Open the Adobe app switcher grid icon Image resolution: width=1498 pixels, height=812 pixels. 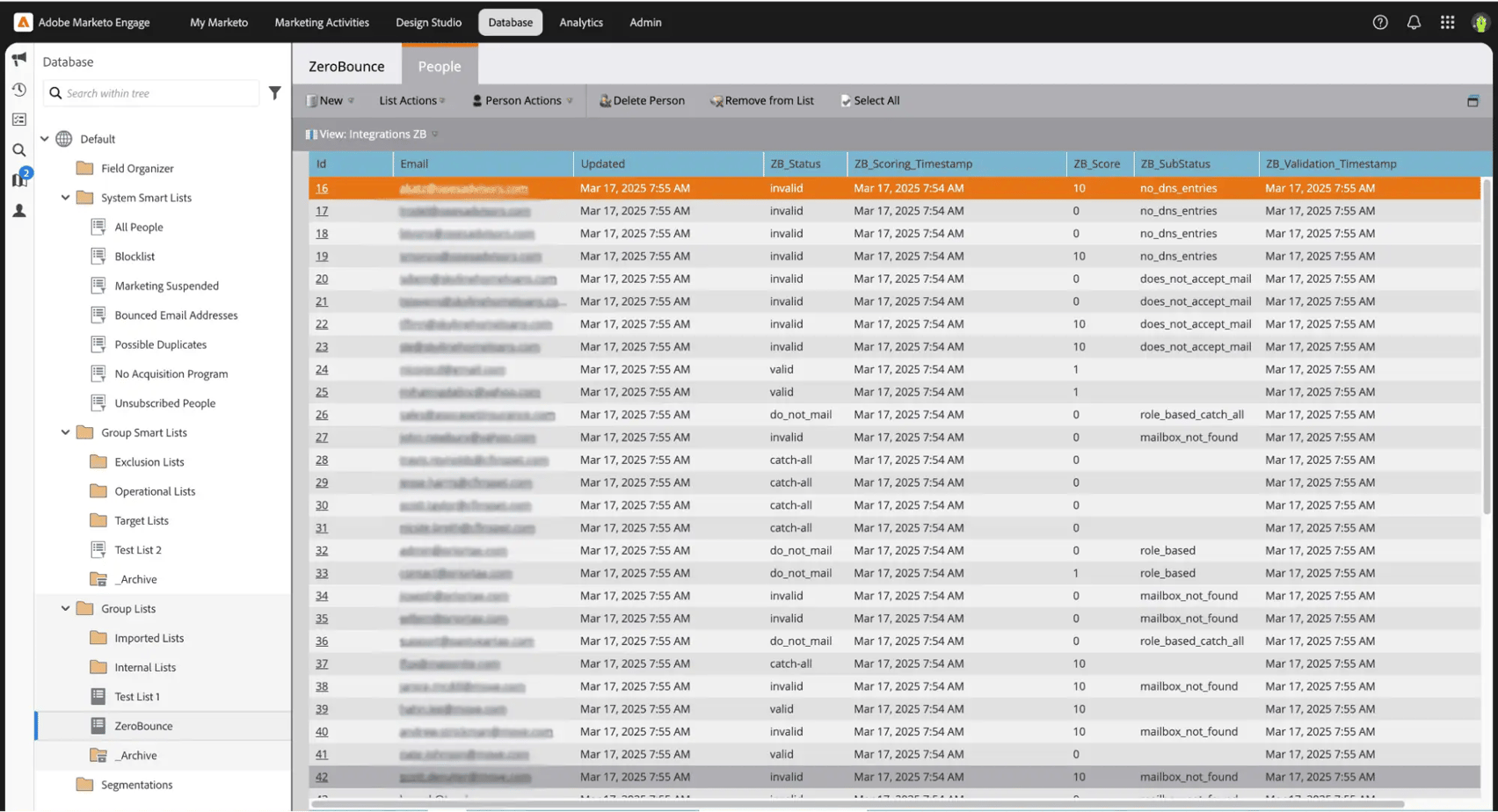(x=1446, y=22)
